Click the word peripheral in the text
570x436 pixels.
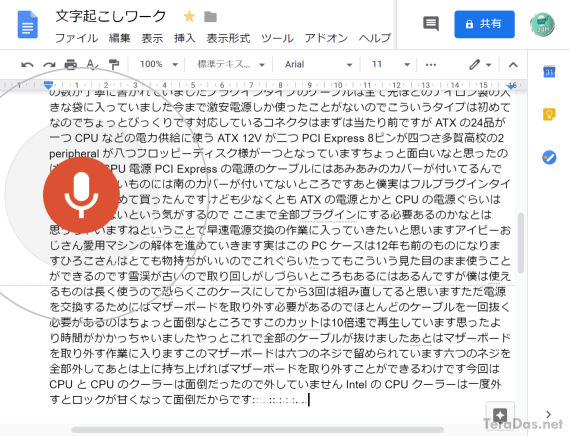click(74, 154)
